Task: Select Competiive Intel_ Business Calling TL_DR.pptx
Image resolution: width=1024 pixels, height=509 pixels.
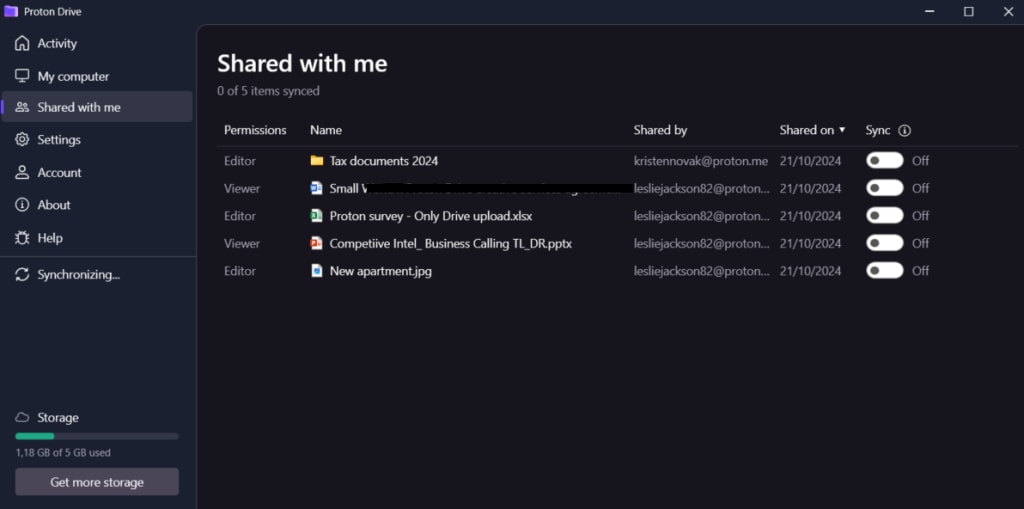Action: pos(451,243)
